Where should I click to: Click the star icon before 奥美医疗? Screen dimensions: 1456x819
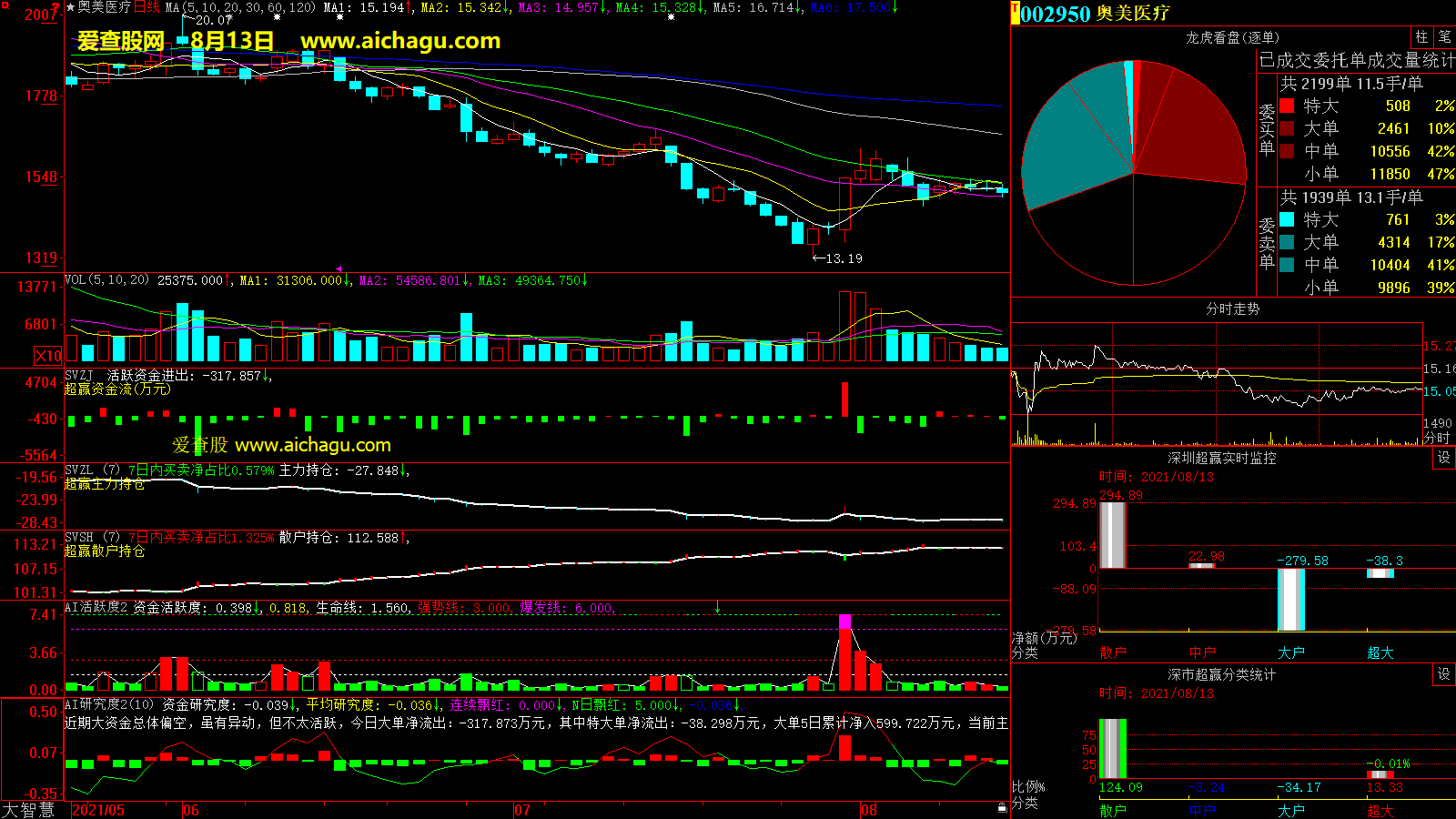point(70,7)
